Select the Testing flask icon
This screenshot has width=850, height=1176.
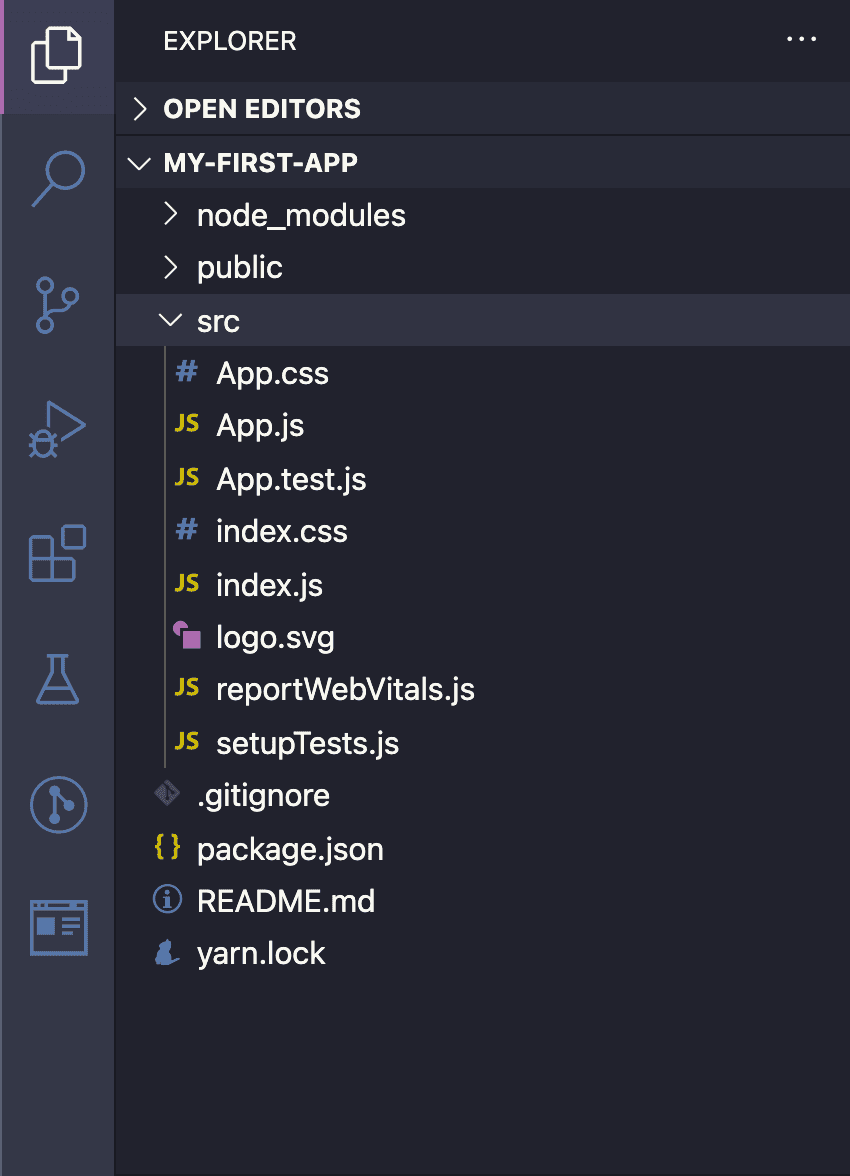pyautogui.click(x=57, y=680)
